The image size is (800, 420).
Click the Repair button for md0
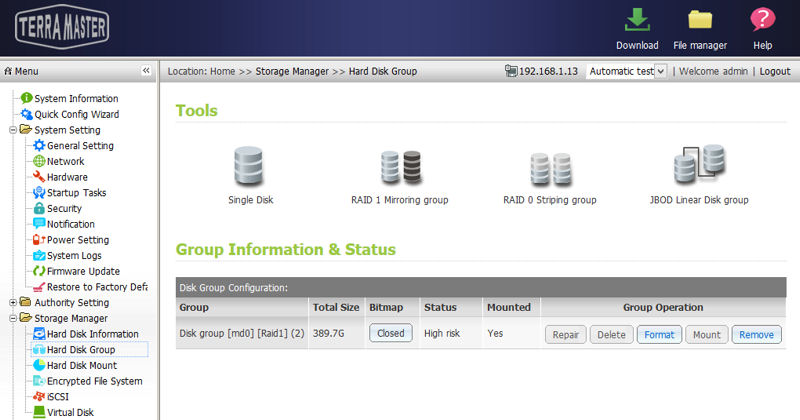[x=565, y=335]
